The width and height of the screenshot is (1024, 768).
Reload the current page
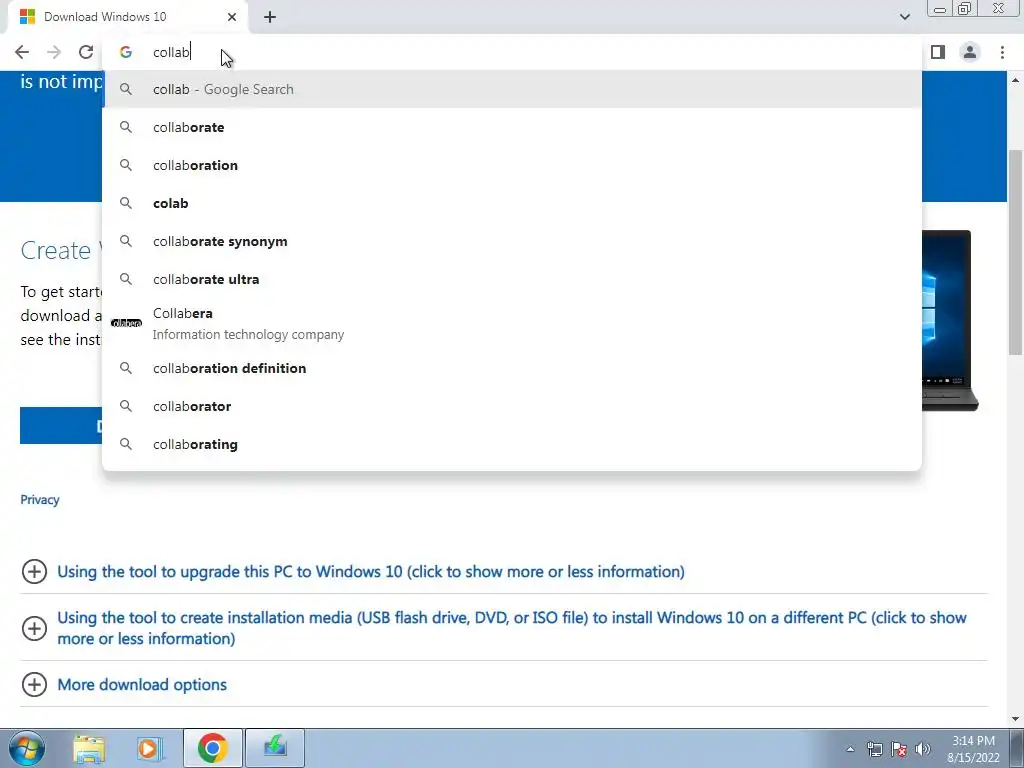tap(86, 52)
